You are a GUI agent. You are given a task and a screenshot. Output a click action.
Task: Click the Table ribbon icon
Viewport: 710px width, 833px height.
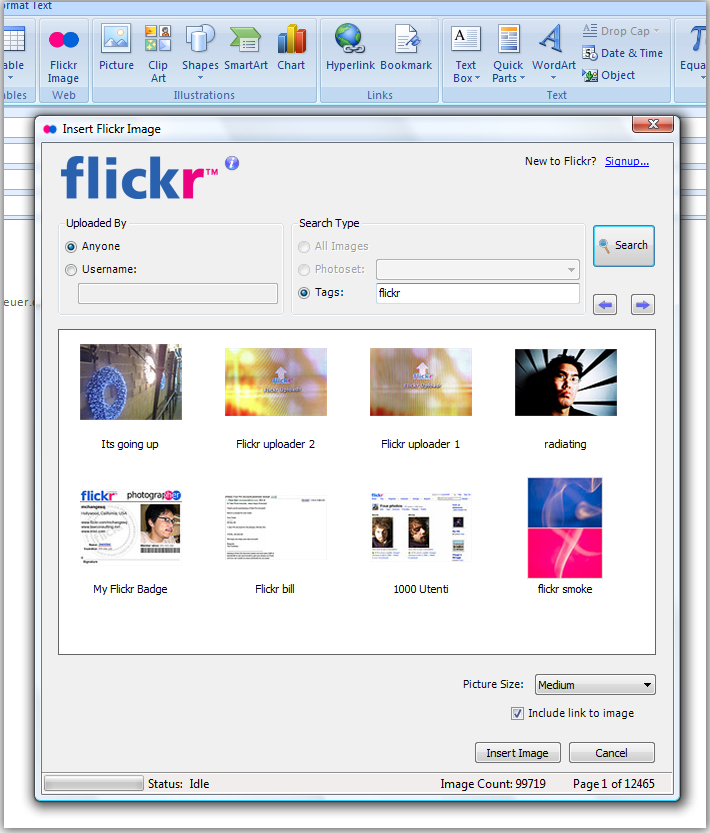pyautogui.click(x=13, y=53)
